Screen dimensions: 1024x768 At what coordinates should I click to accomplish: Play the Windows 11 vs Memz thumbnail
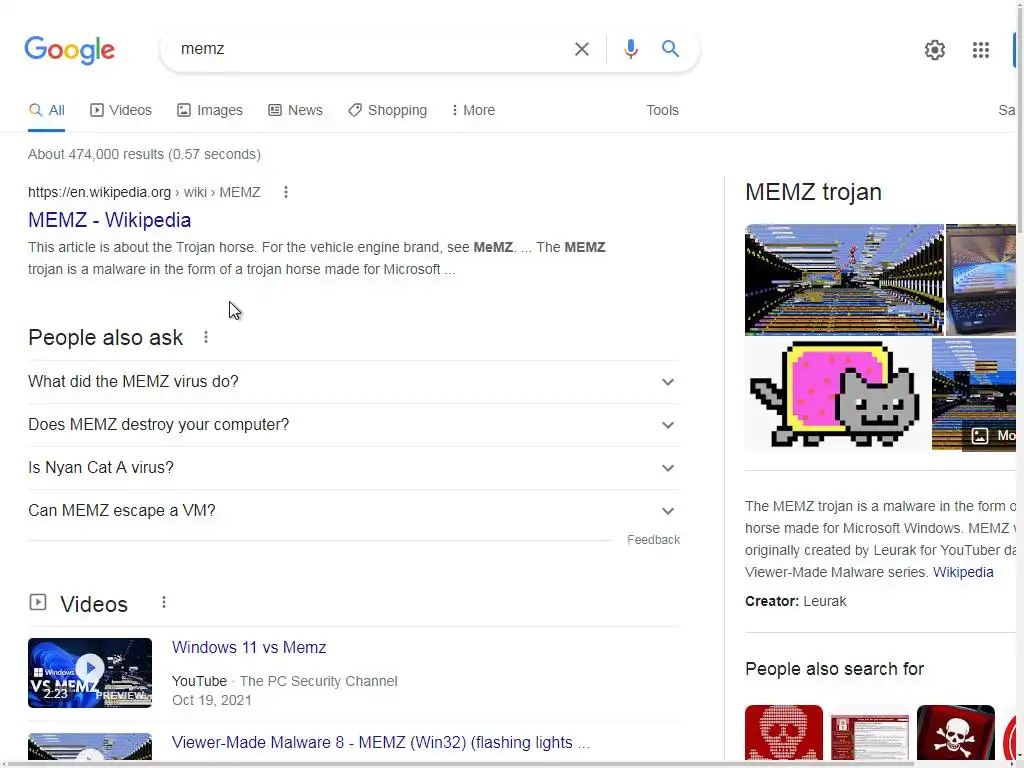point(90,673)
